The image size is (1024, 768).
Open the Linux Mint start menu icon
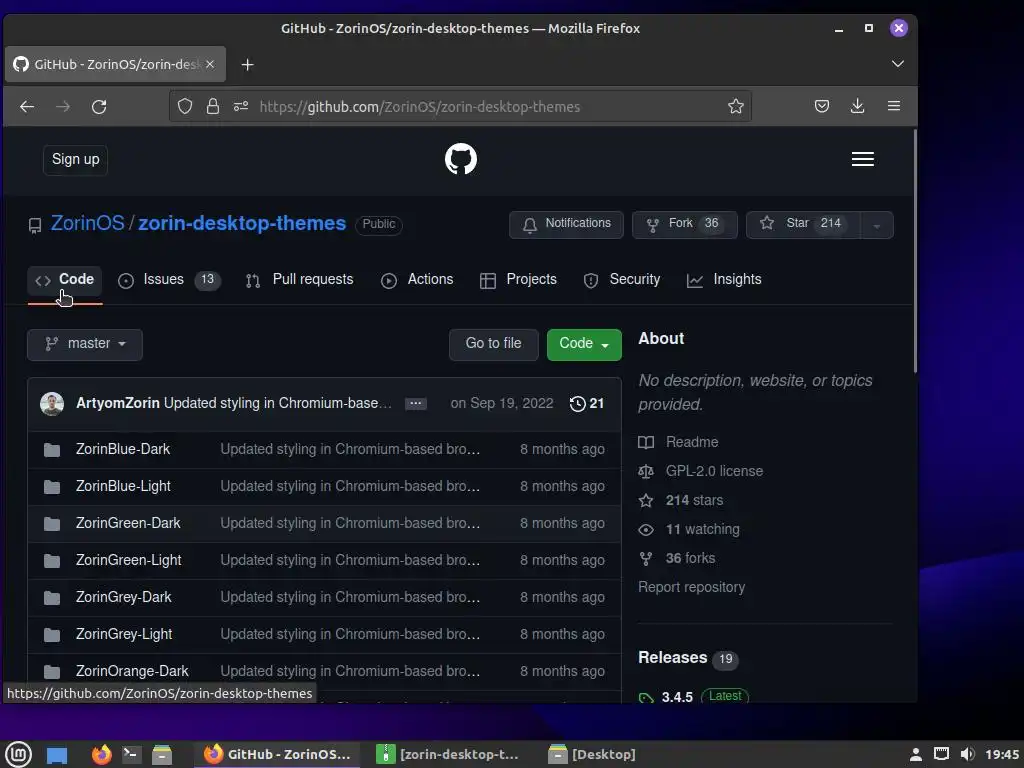pyautogui.click(x=18, y=754)
